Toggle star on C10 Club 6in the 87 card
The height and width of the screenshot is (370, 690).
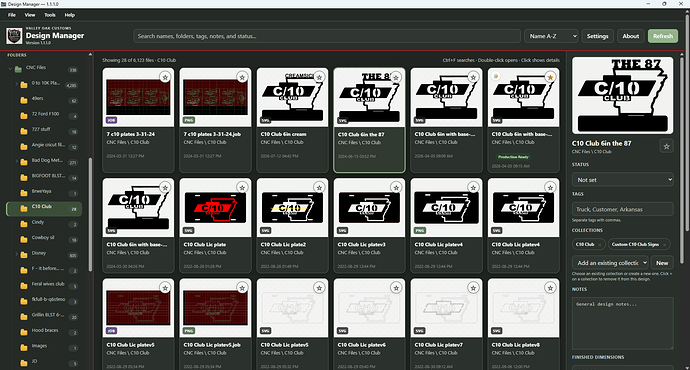(x=396, y=77)
